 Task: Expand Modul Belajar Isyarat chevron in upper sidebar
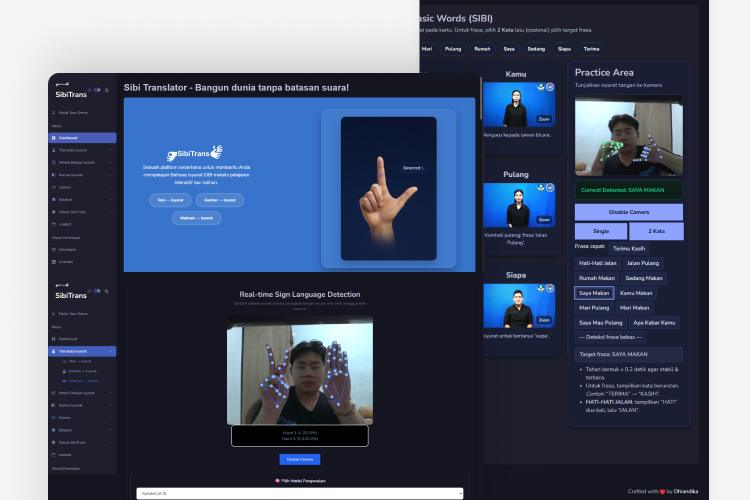pos(110,163)
